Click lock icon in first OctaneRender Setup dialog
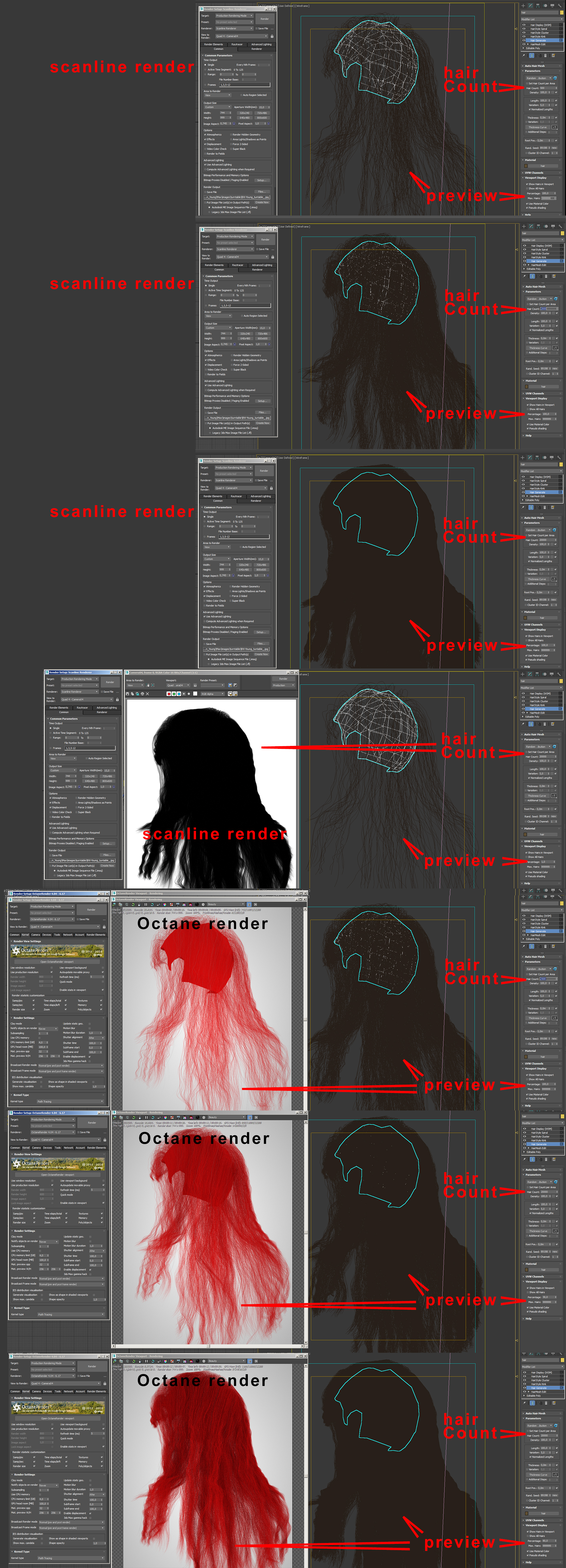Viewport: 566px width, 1568px height. (x=104, y=927)
